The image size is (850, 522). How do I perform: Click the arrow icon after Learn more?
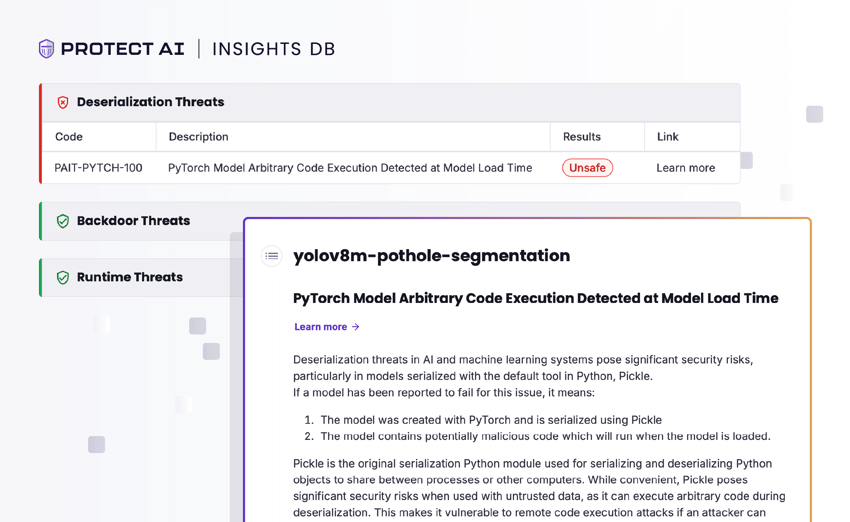click(356, 327)
